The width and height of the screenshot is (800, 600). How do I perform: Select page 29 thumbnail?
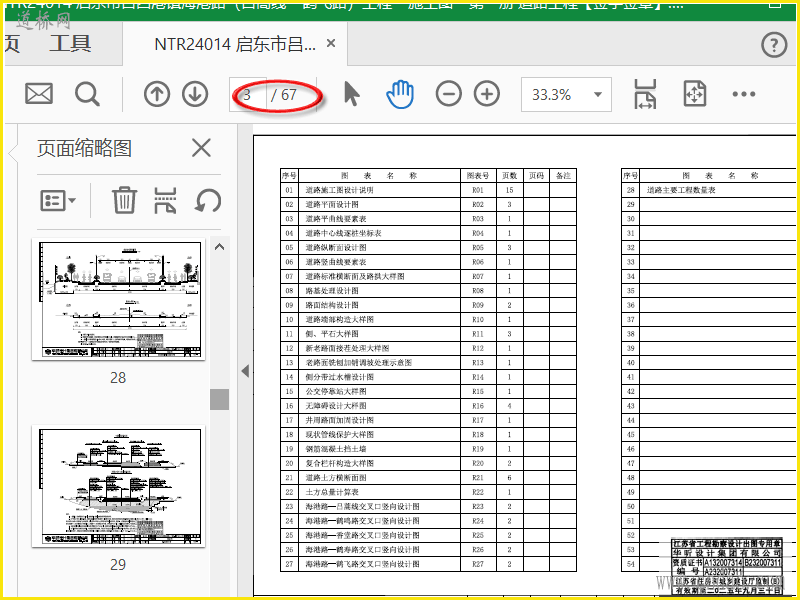118,486
